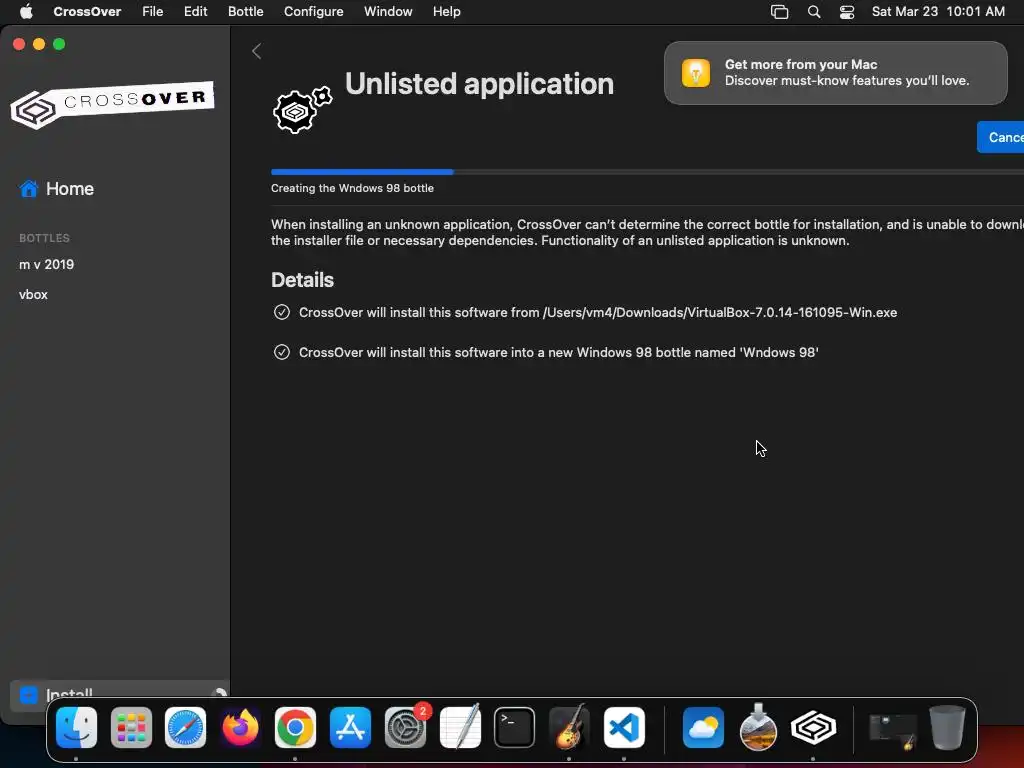
Task: Click the CrossOver logo in the sidebar
Action: (x=112, y=104)
